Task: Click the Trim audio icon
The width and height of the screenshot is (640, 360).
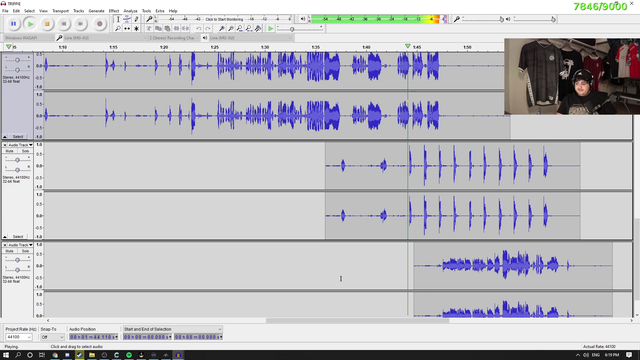Action: [x=176, y=29]
